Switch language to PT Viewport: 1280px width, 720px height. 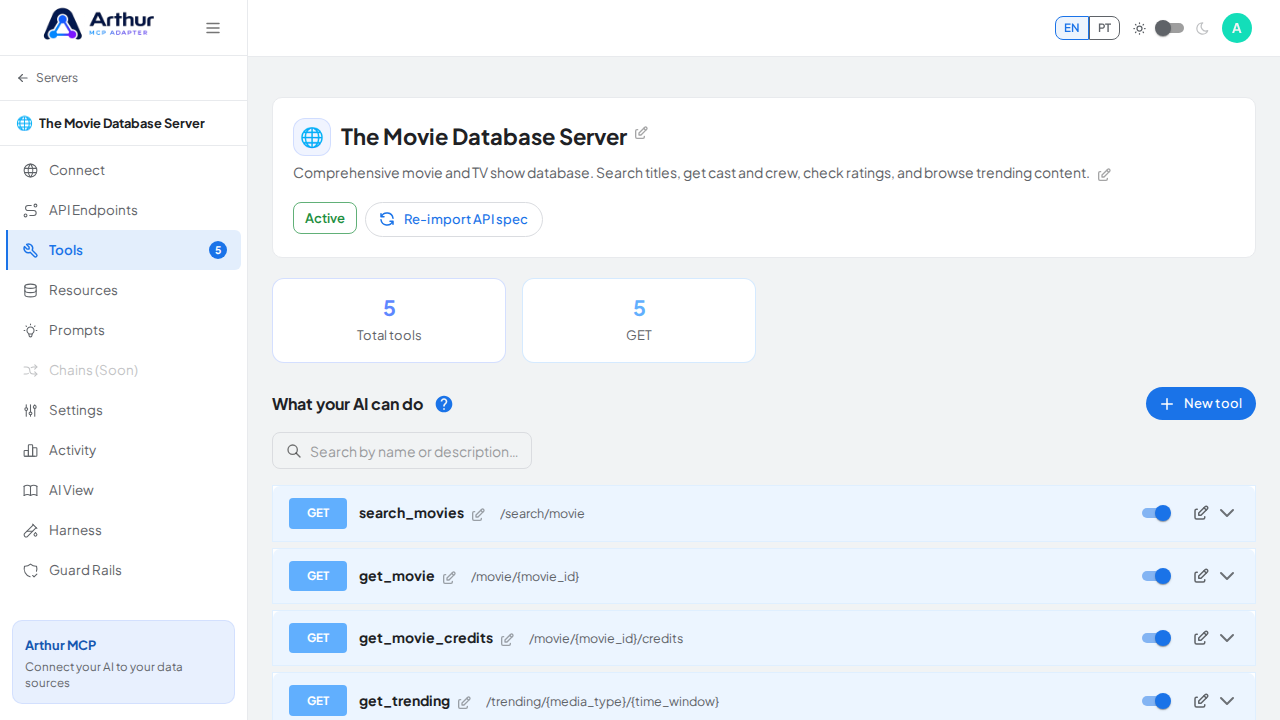1104,28
